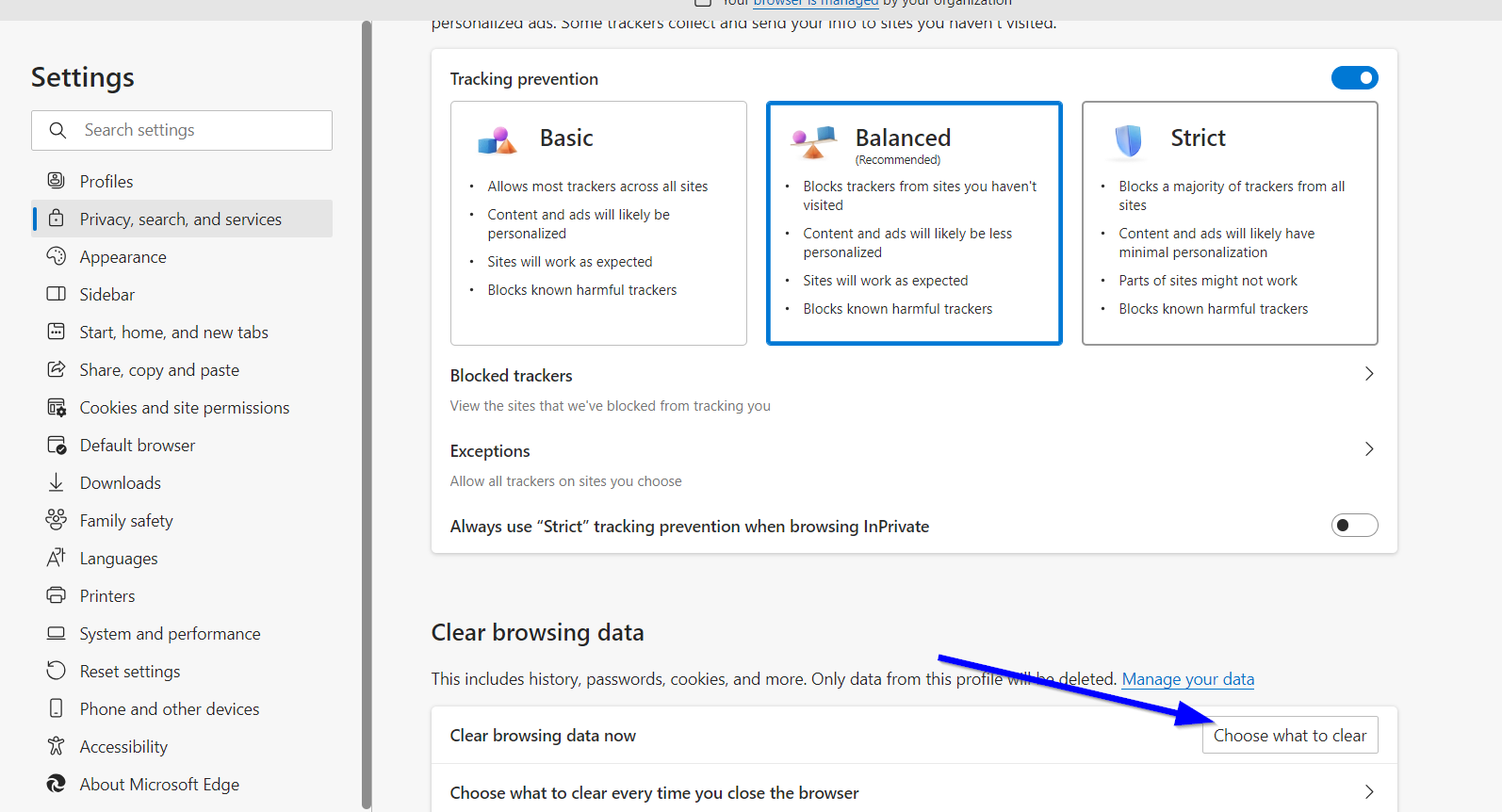Image resolution: width=1502 pixels, height=812 pixels.
Task: Click the sidebar vertical scrollbar
Action: tap(367, 414)
